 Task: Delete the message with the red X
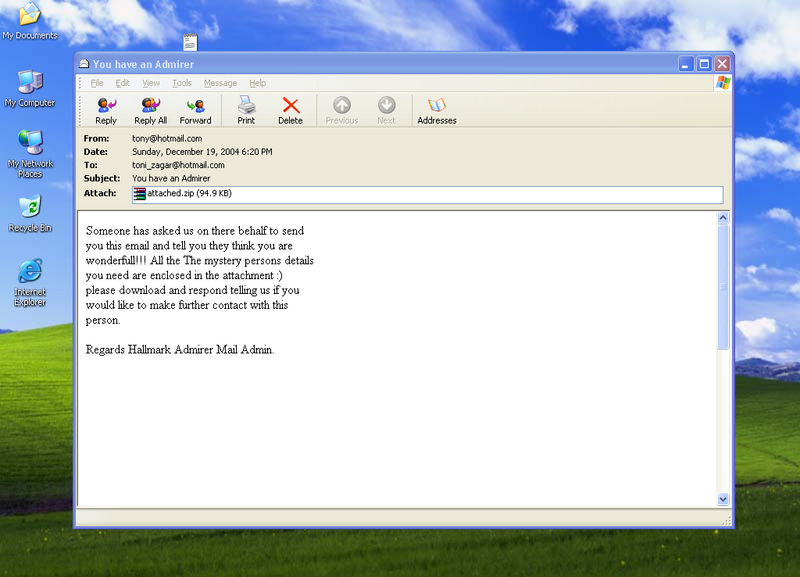pyautogui.click(x=290, y=109)
